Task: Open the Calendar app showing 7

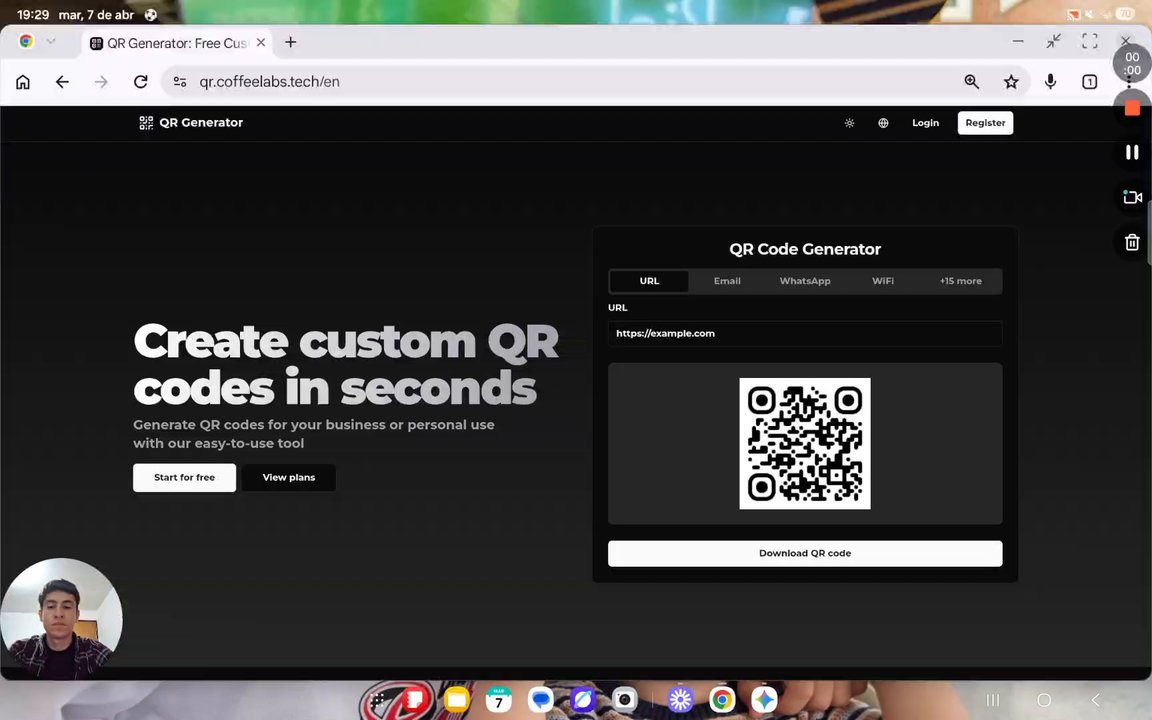Action: tap(499, 699)
